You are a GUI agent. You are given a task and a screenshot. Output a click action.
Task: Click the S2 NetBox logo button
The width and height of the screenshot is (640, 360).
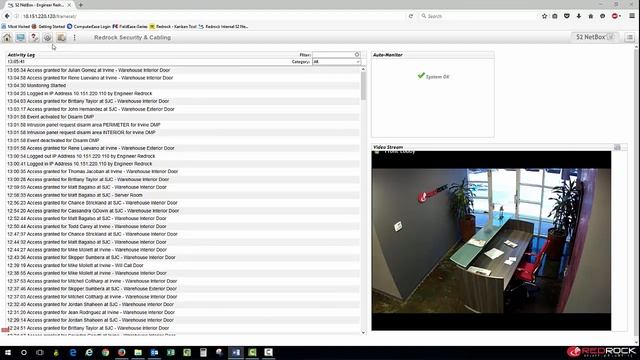(x=595, y=37)
